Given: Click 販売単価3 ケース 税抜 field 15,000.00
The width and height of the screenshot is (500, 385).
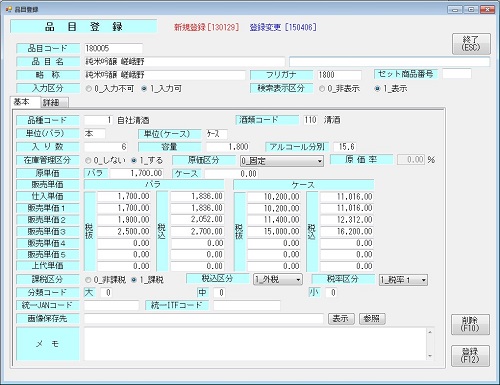Looking at the screenshot, I should click(274, 232).
